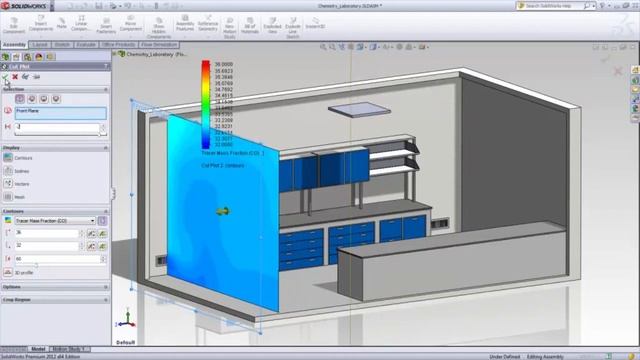Toggle Vectors display option

(8, 184)
